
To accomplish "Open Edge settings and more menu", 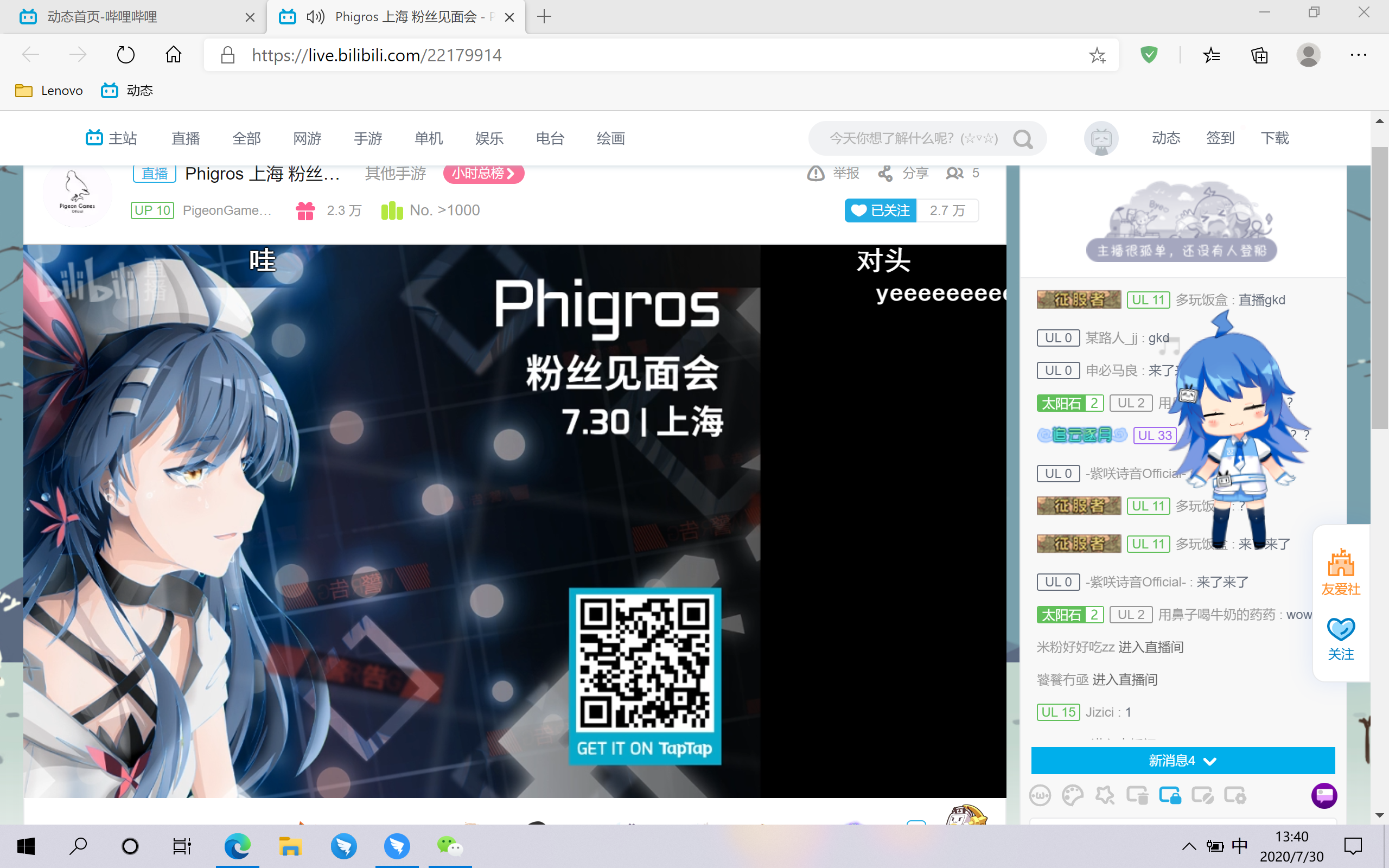I will tap(1358, 55).
